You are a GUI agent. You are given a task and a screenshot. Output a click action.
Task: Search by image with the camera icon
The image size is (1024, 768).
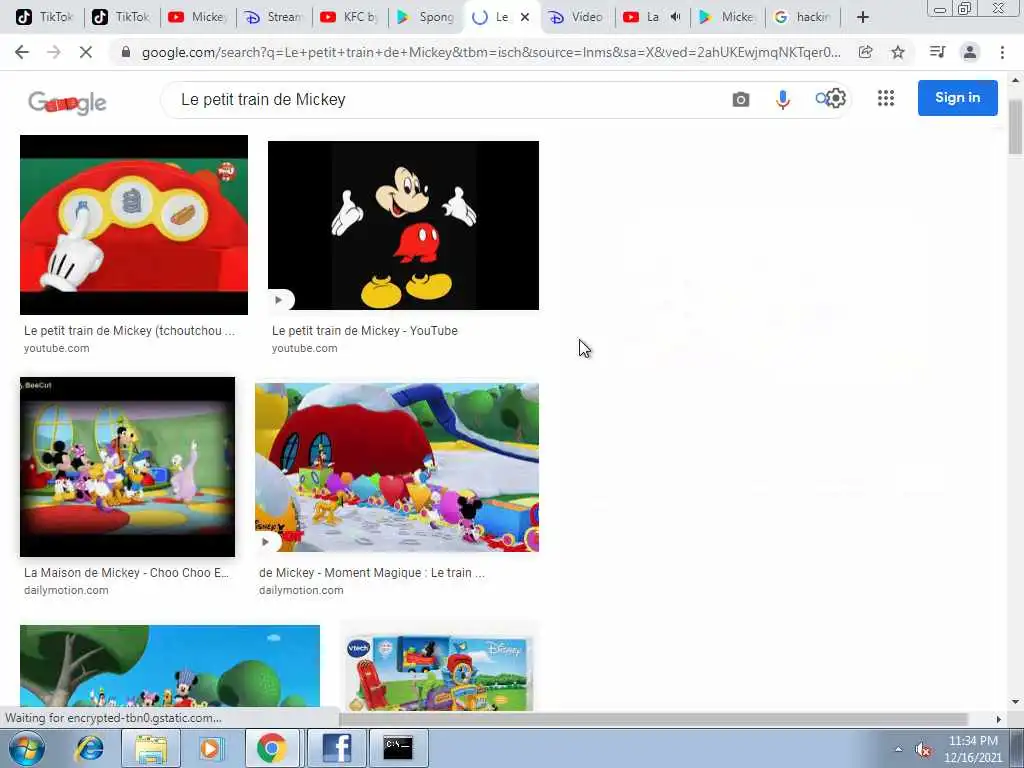click(x=741, y=99)
